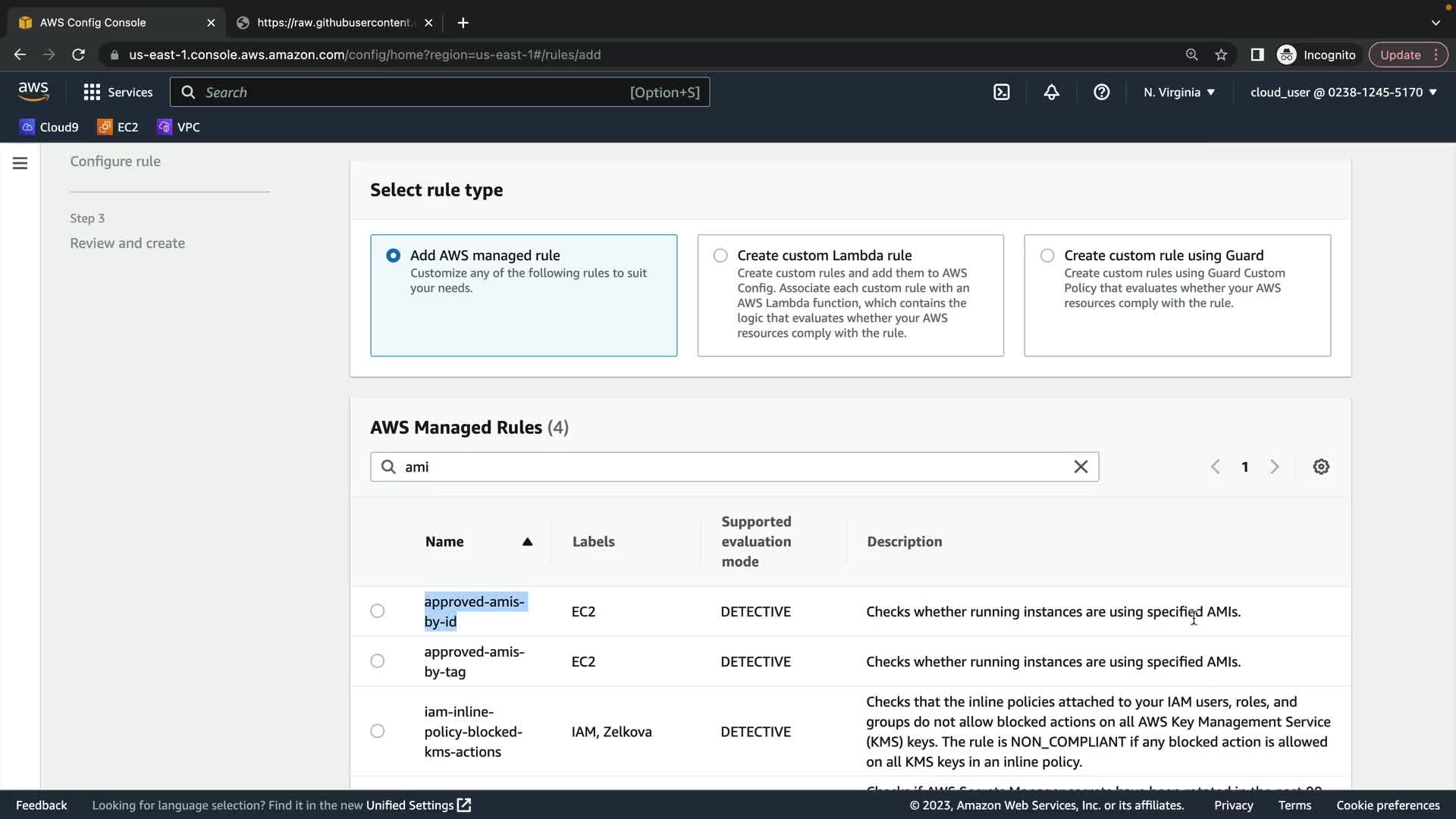1456x819 pixels.
Task: Choose Create custom rule using Guard
Action: tap(1046, 256)
